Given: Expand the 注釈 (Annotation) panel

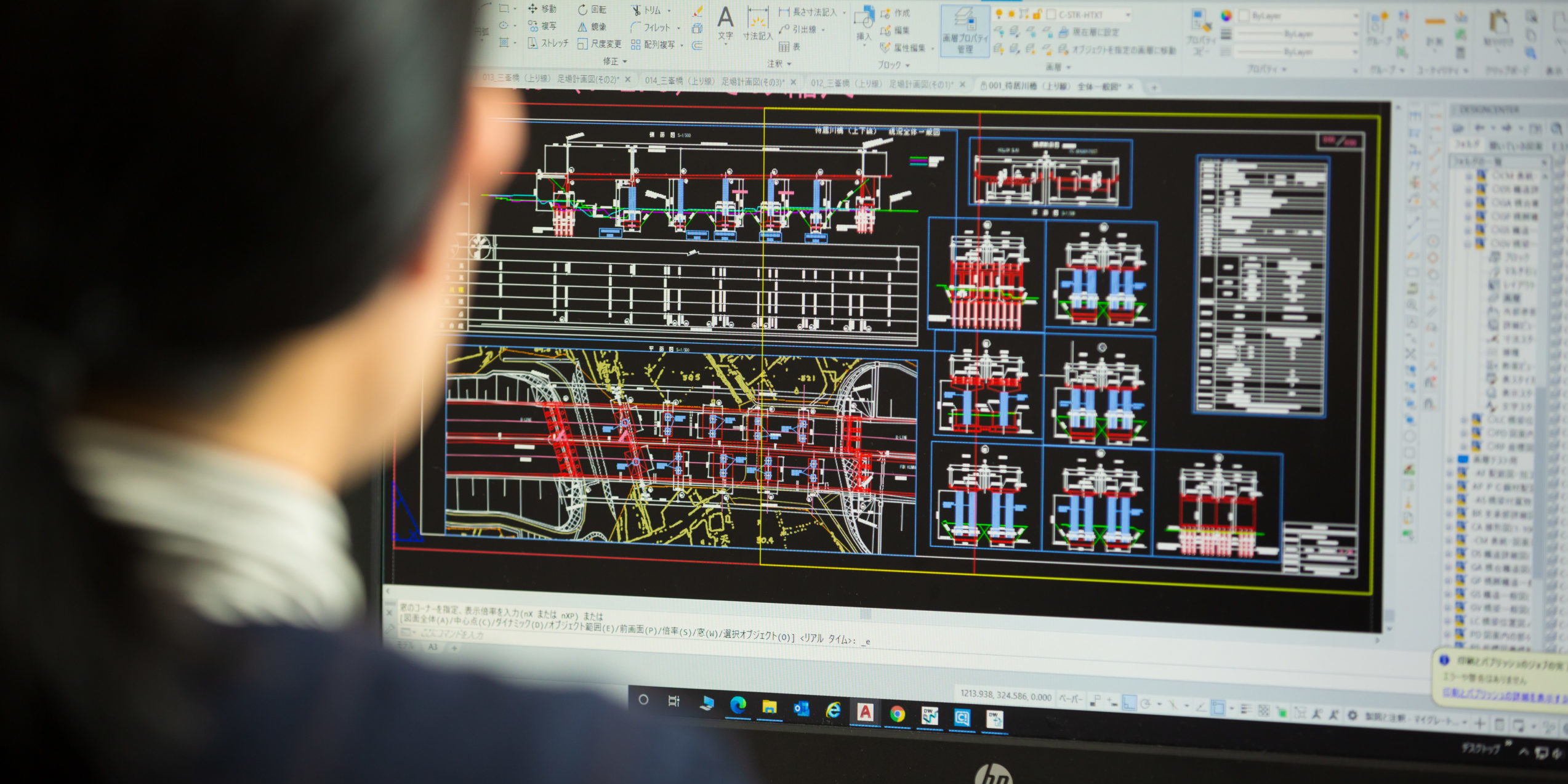Looking at the screenshot, I should point(779,64).
